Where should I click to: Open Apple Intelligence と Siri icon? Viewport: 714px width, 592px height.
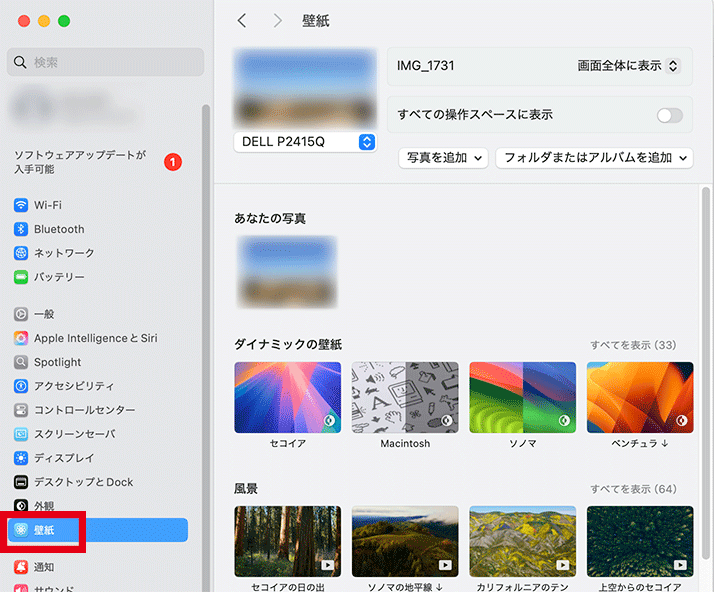pyautogui.click(x=20, y=338)
